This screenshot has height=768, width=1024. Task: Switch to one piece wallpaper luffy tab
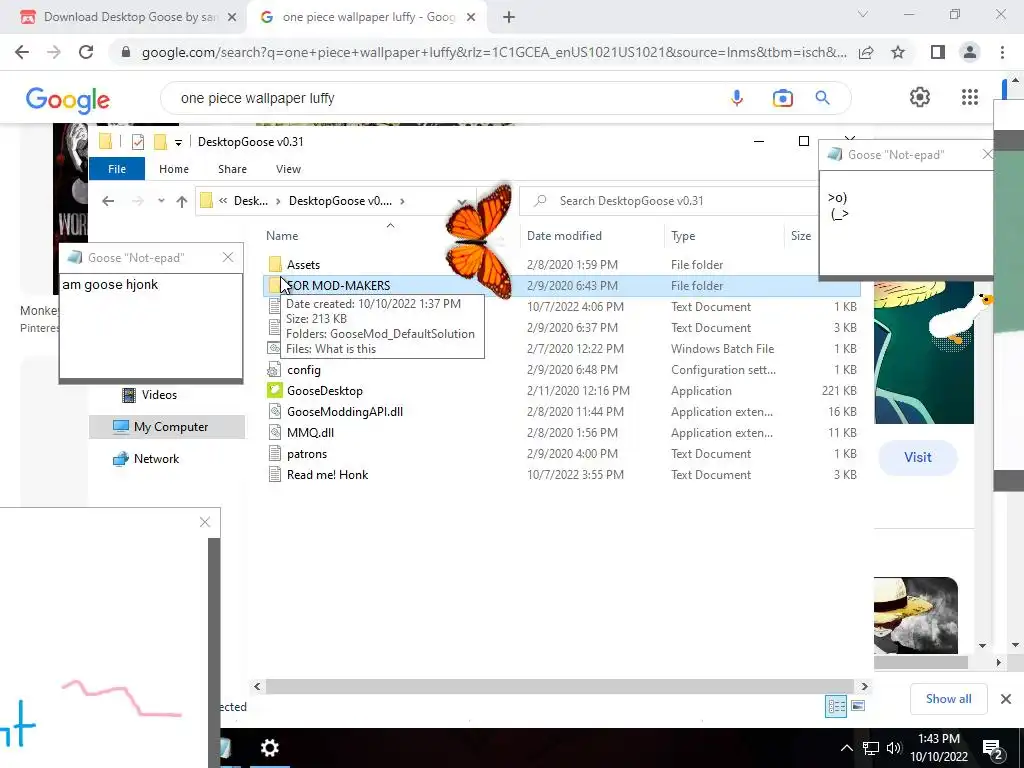[x=366, y=18]
